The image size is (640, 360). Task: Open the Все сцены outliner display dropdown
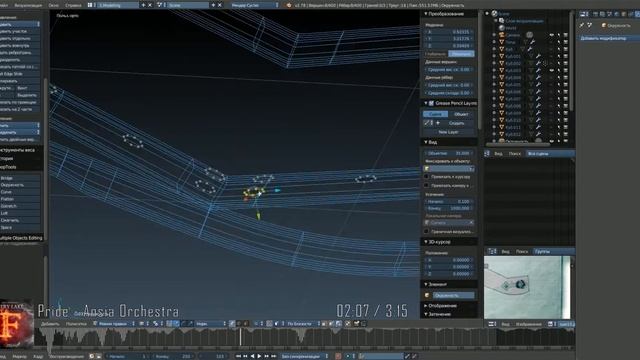coord(550,153)
